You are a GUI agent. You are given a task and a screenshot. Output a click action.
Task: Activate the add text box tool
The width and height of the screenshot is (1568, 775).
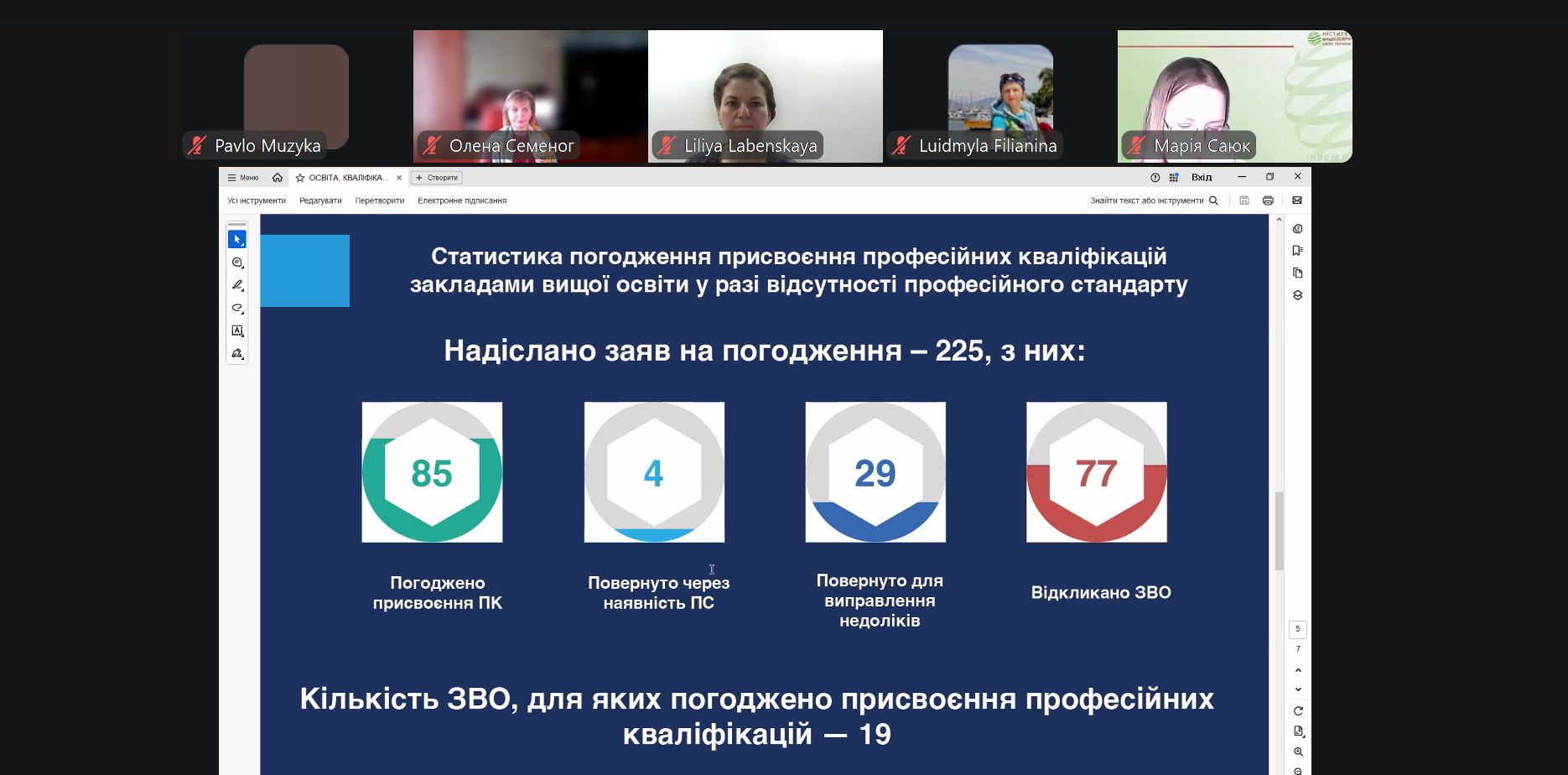click(237, 330)
